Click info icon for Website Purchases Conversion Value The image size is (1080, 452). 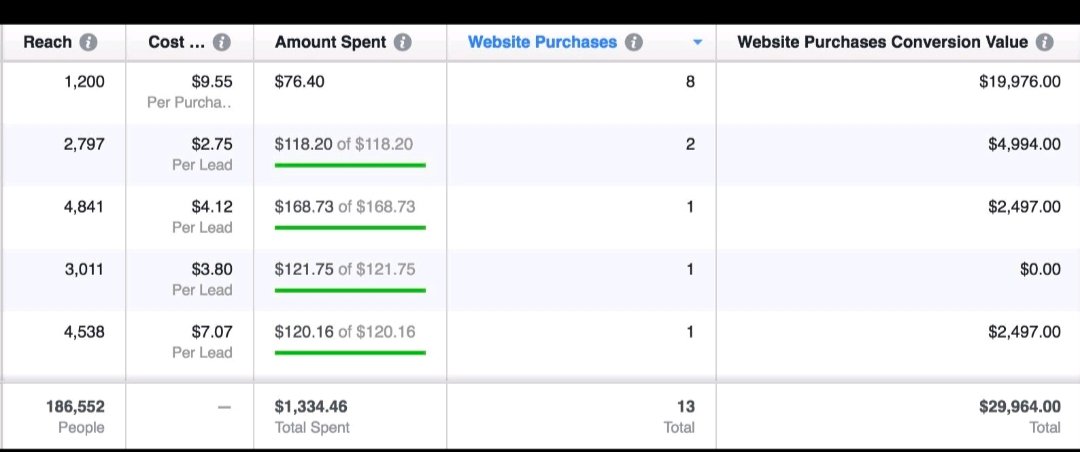[x=1045, y=42]
